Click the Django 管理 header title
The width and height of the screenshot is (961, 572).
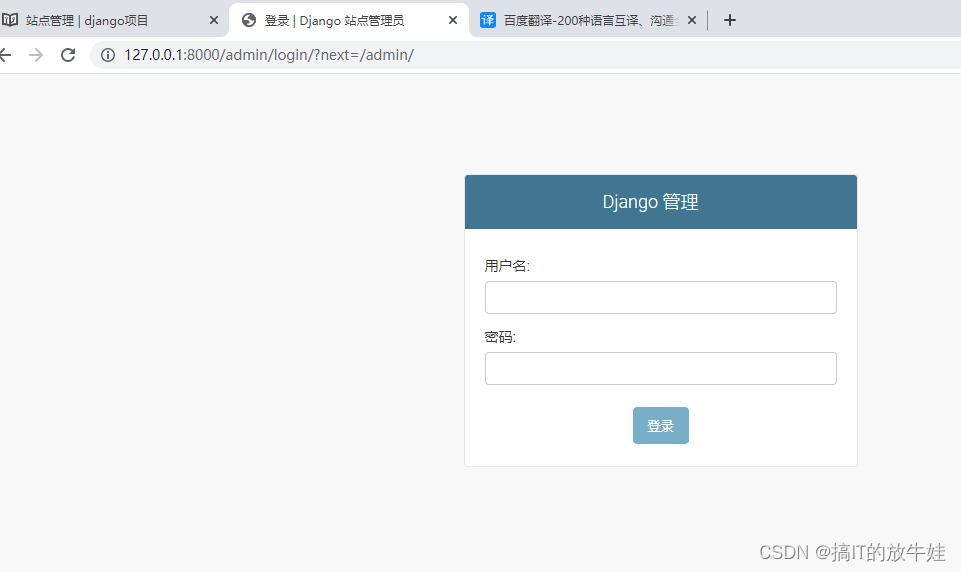point(650,202)
